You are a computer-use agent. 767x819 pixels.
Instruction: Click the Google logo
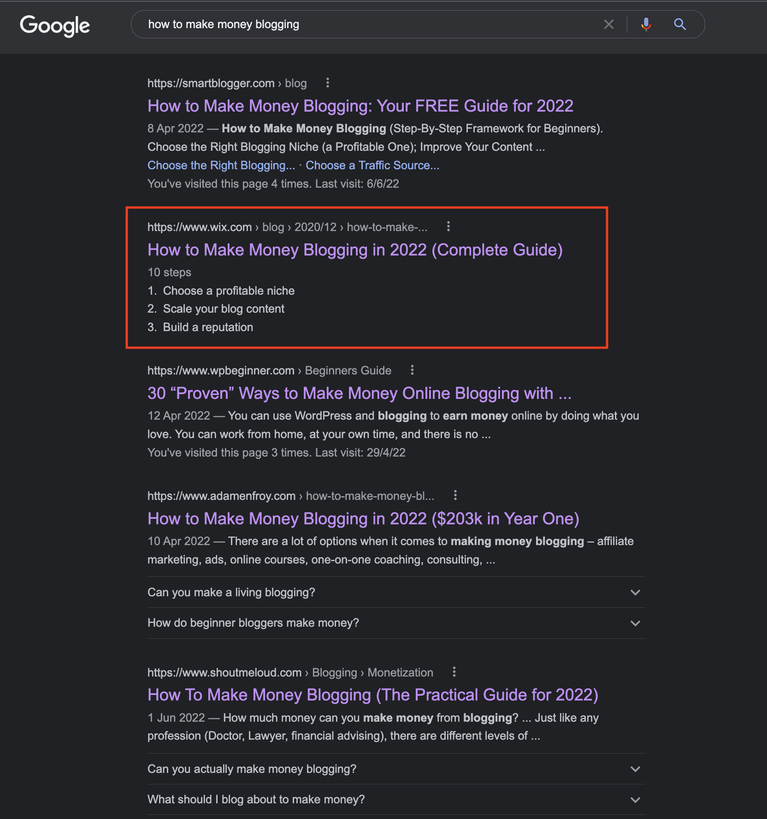[55, 25]
